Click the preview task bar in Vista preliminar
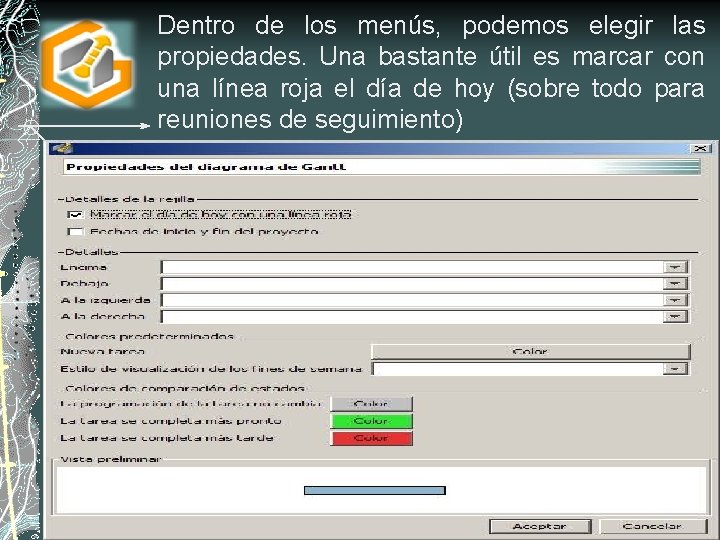The height and width of the screenshot is (540, 720). pyautogui.click(x=375, y=490)
